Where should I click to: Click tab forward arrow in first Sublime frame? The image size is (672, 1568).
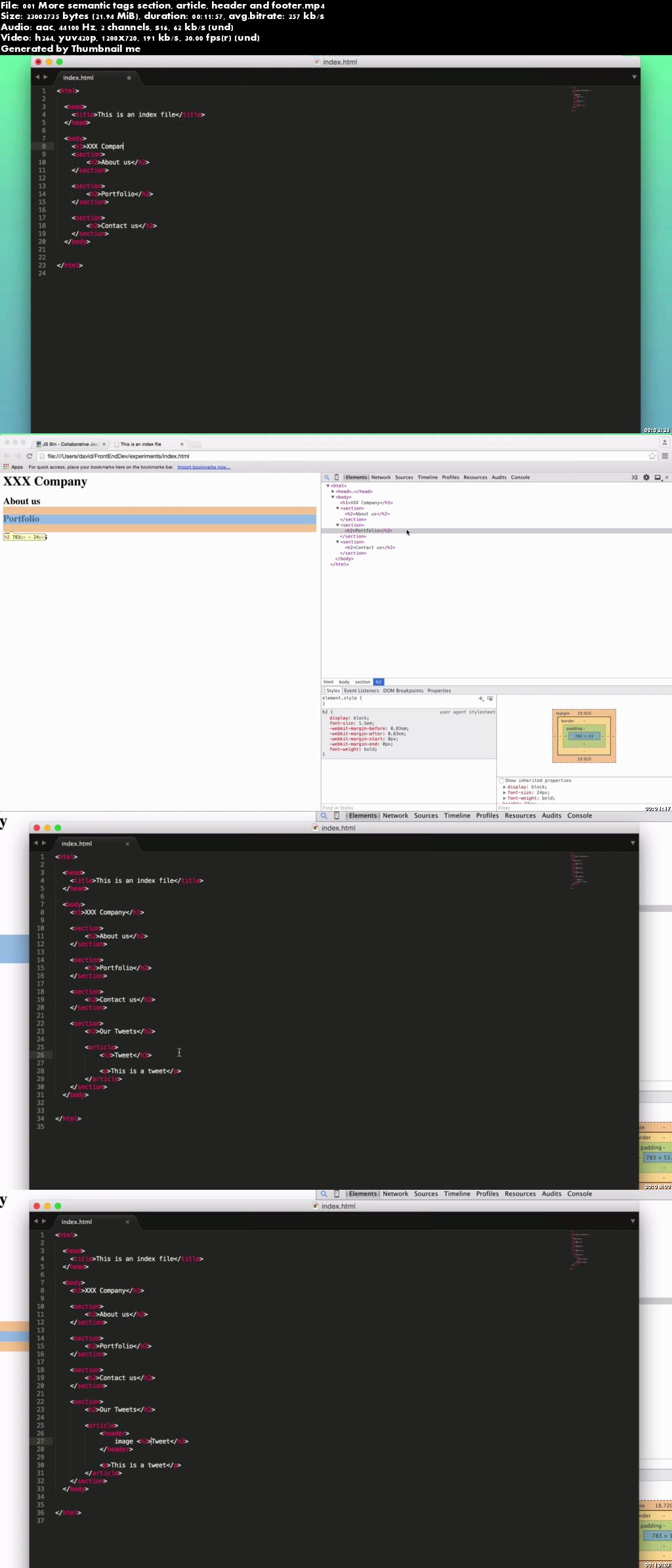(45, 77)
